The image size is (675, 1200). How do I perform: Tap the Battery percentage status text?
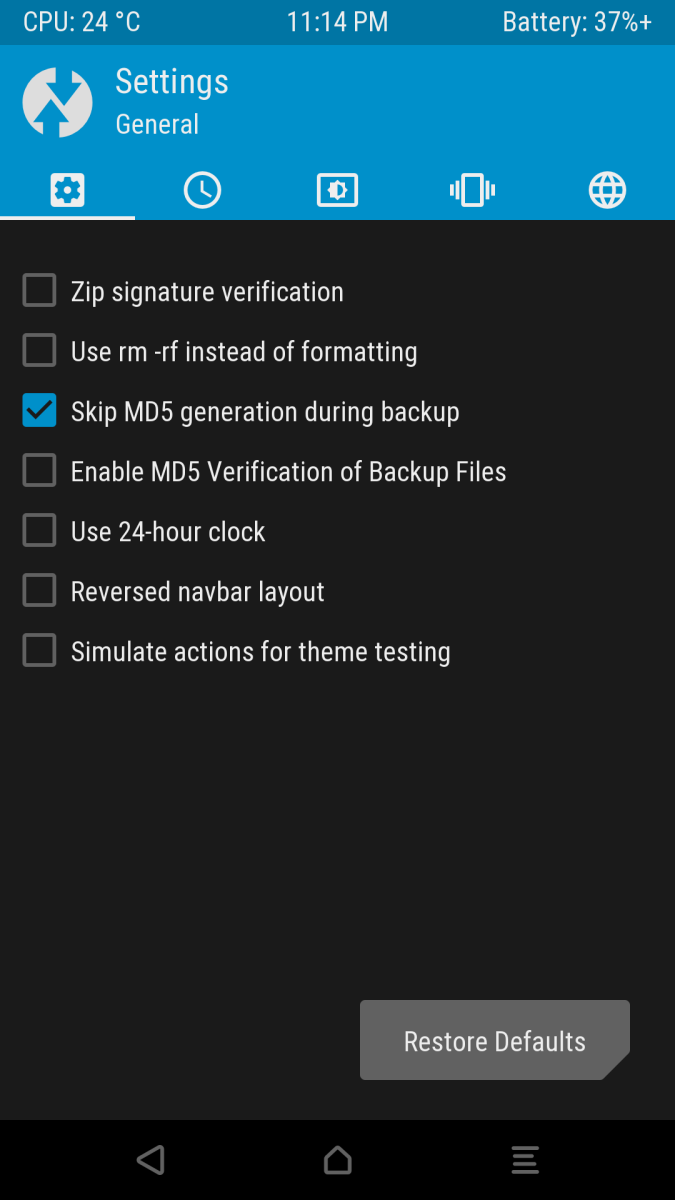point(577,22)
